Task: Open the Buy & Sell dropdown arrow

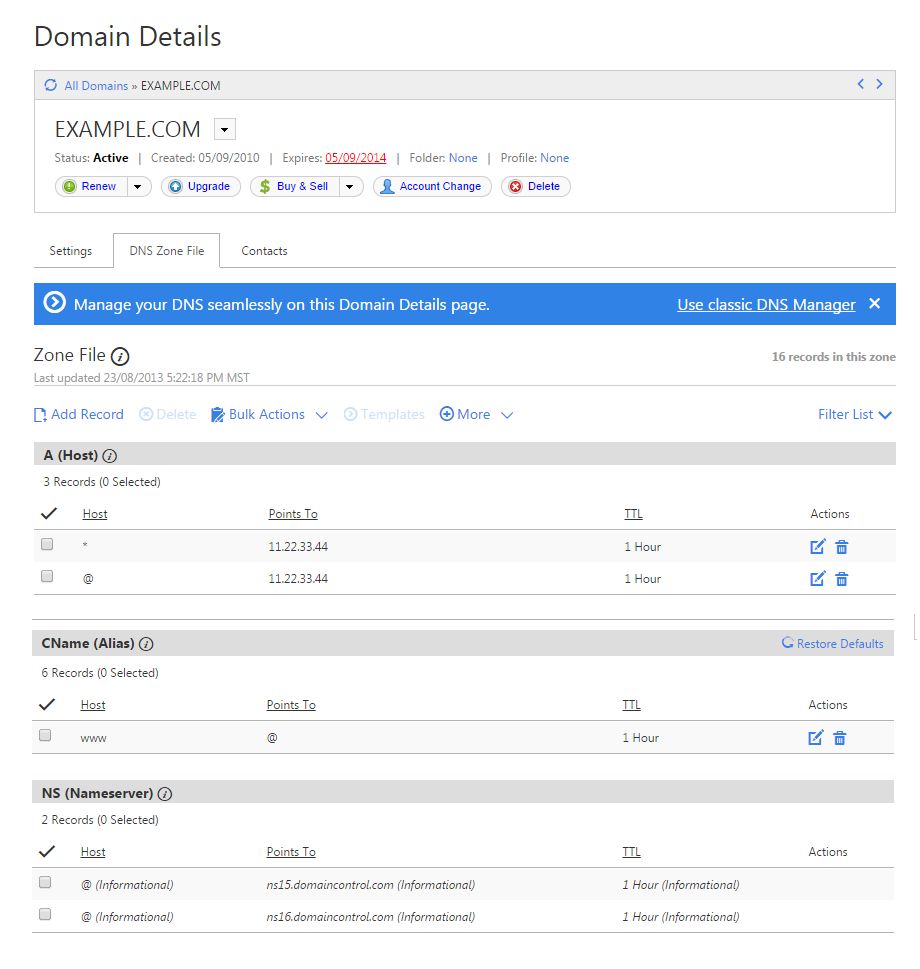Action: [350, 186]
